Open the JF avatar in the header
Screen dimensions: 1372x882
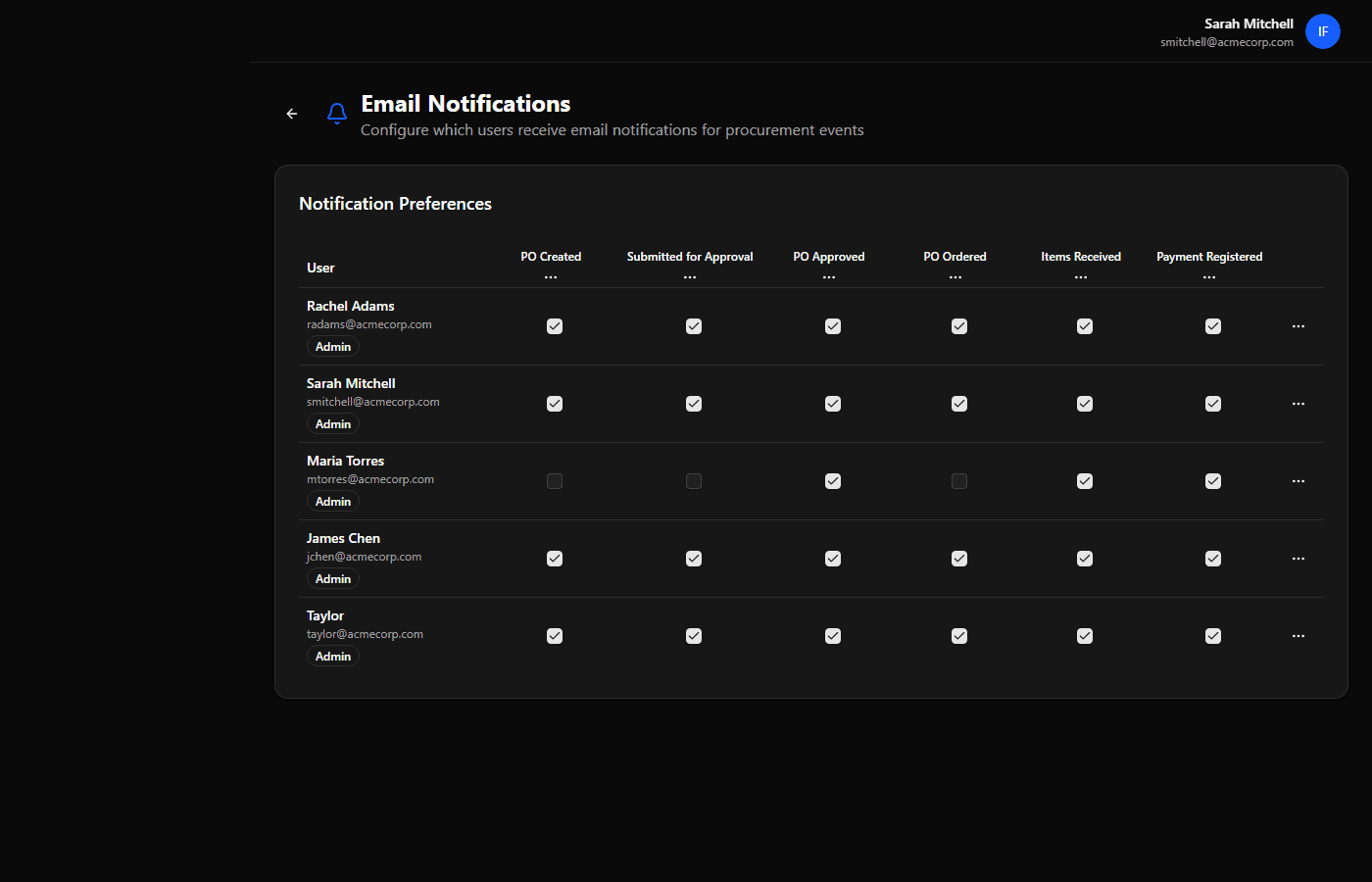[1323, 30]
